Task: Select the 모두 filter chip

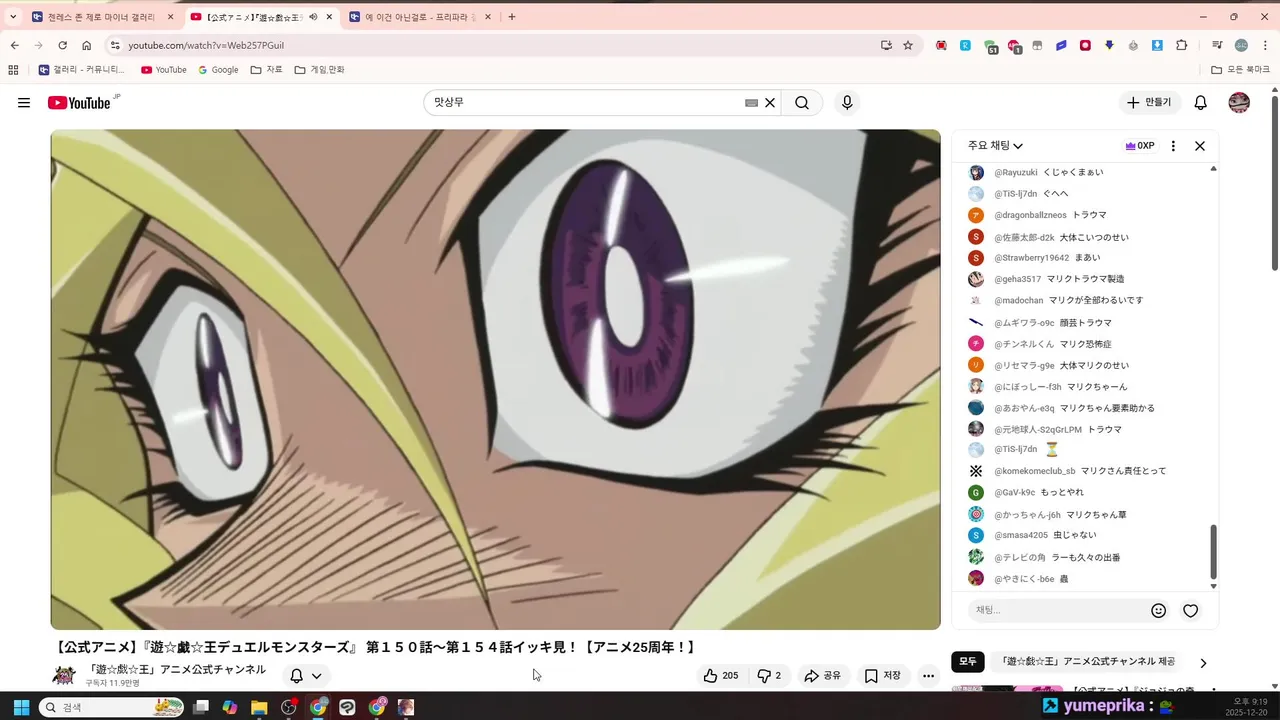Action: tap(968, 662)
